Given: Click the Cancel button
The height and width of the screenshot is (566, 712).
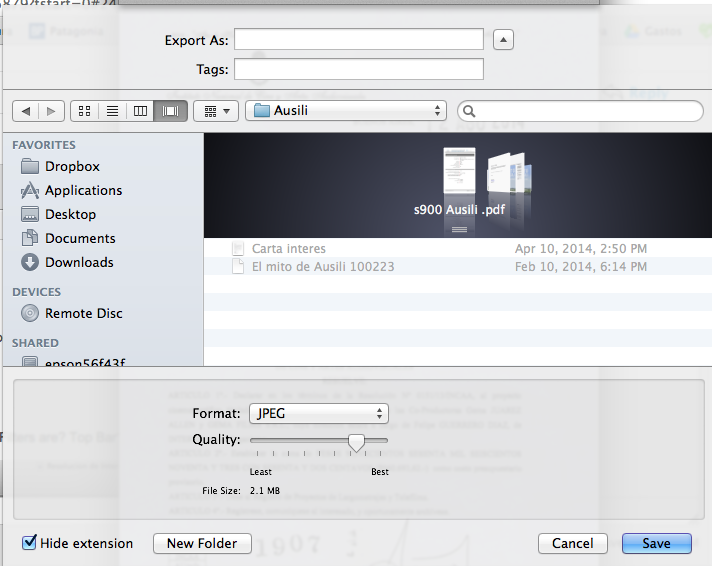Looking at the screenshot, I should tap(573, 543).
